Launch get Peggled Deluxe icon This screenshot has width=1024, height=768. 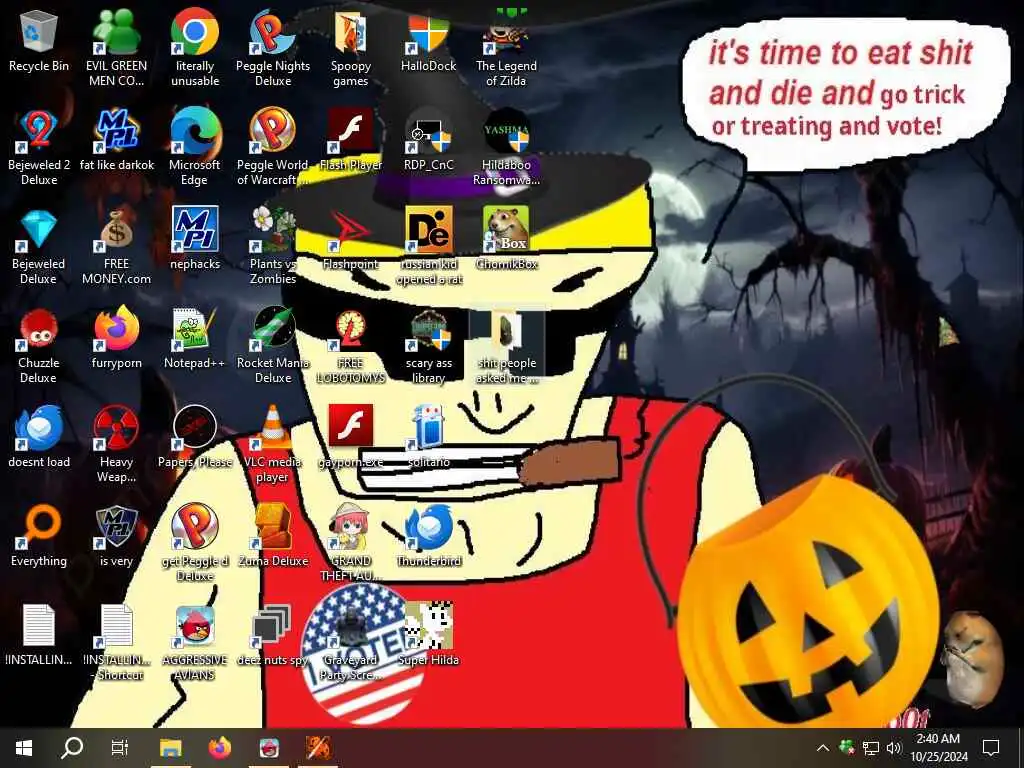[195, 543]
